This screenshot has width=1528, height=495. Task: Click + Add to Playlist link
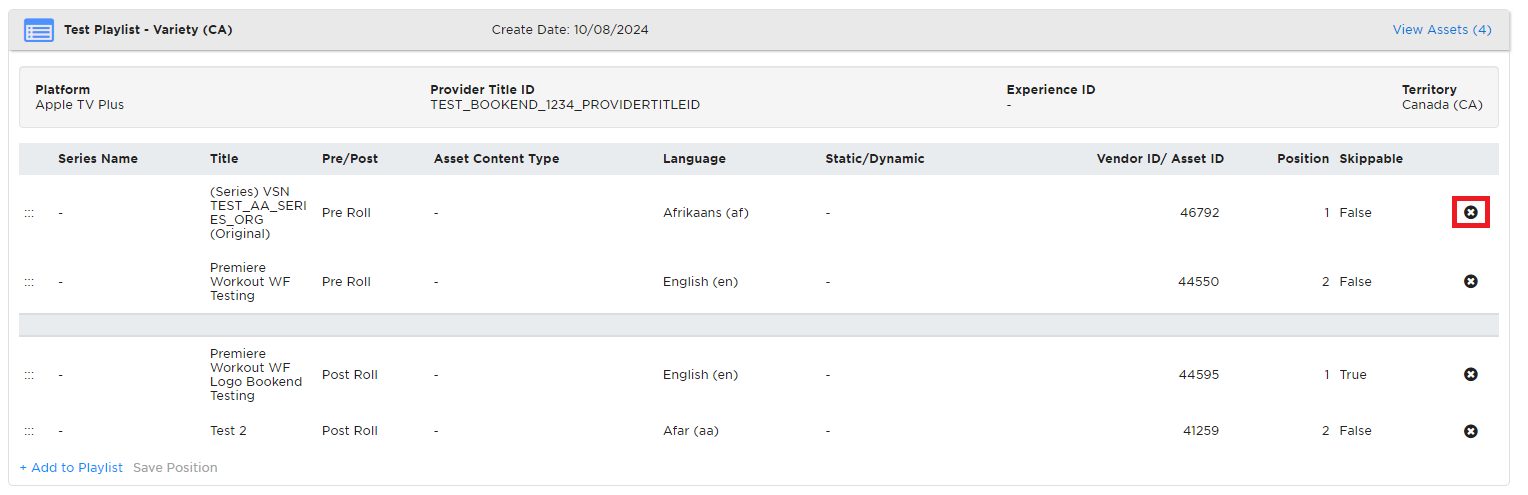coord(71,468)
